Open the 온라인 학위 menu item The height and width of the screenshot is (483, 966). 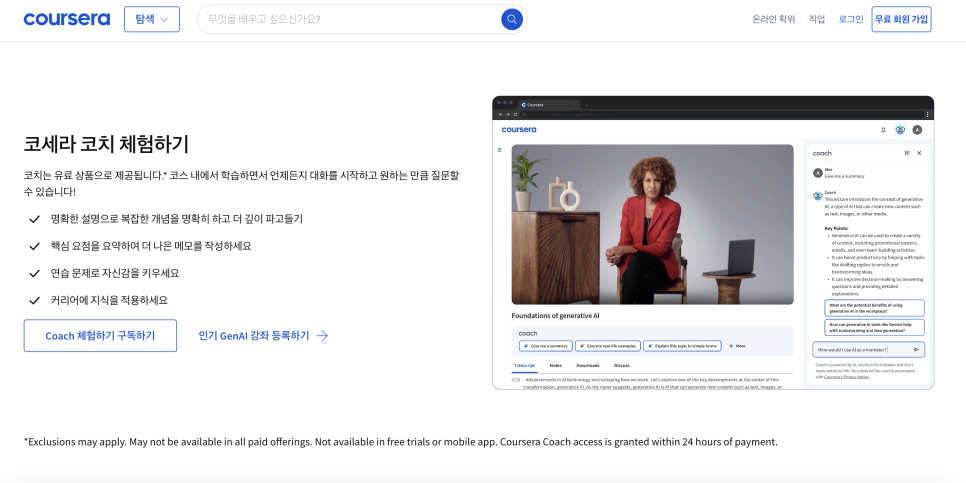(773, 19)
